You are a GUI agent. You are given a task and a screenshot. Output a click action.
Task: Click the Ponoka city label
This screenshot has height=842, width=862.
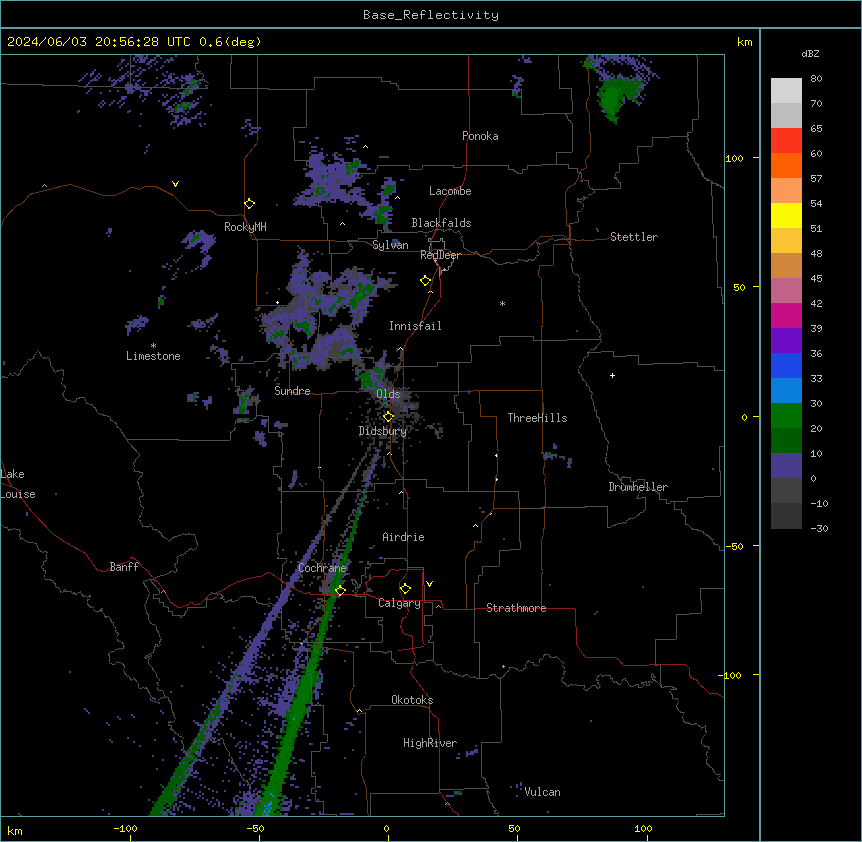(x=480, y=136)
